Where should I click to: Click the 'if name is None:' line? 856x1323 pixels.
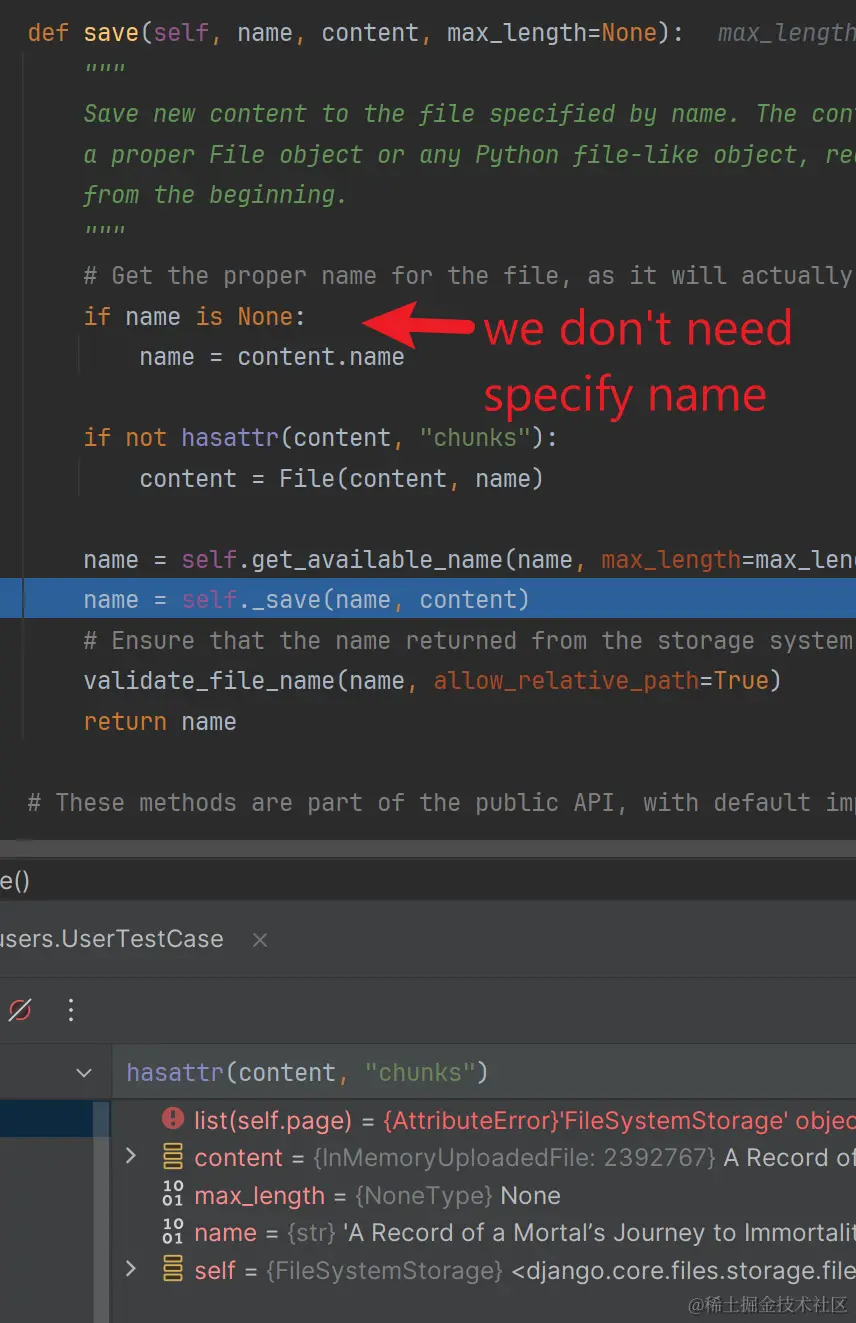194,317
